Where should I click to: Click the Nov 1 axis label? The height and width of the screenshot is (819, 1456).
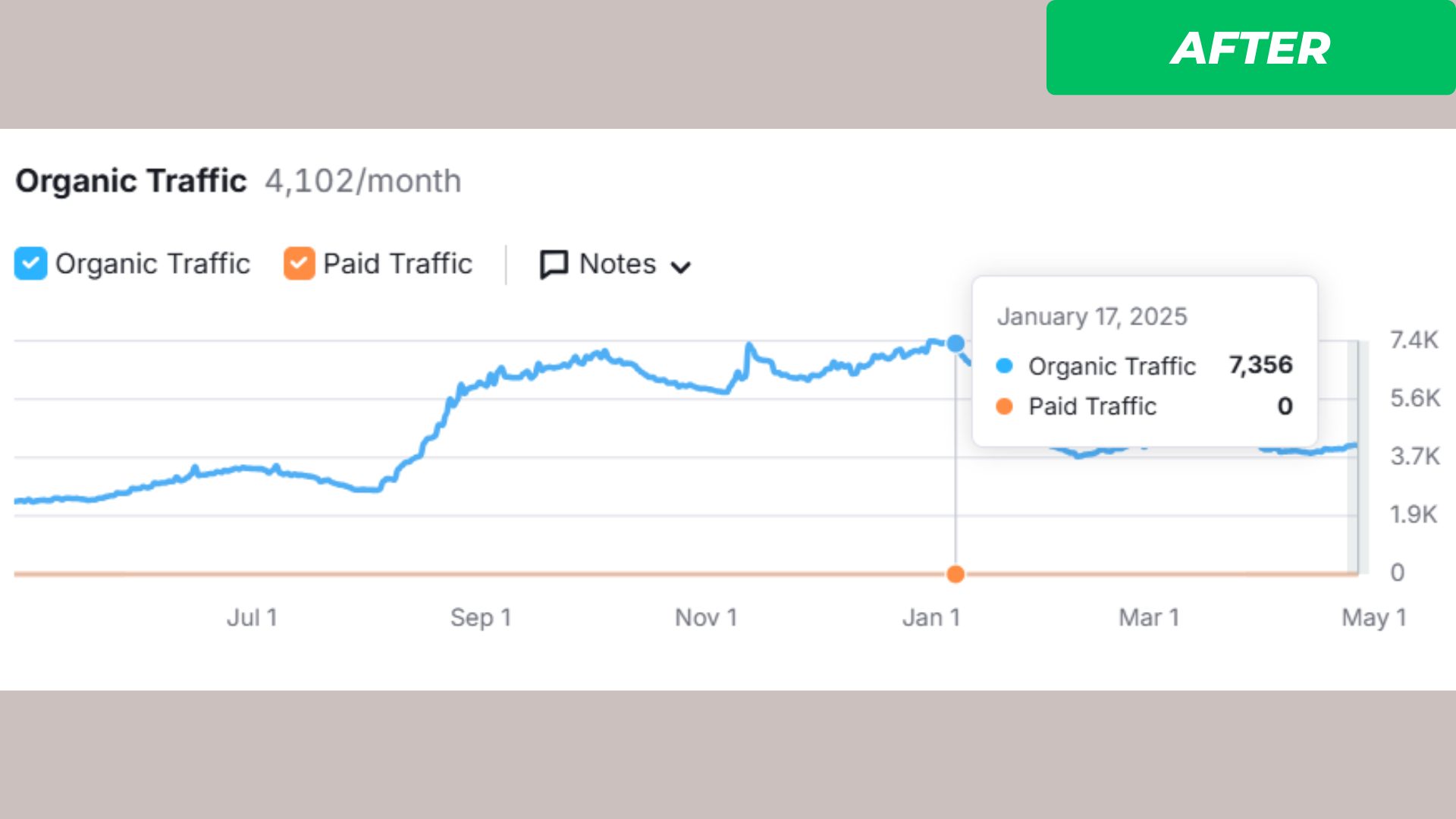tap(706, 617)
